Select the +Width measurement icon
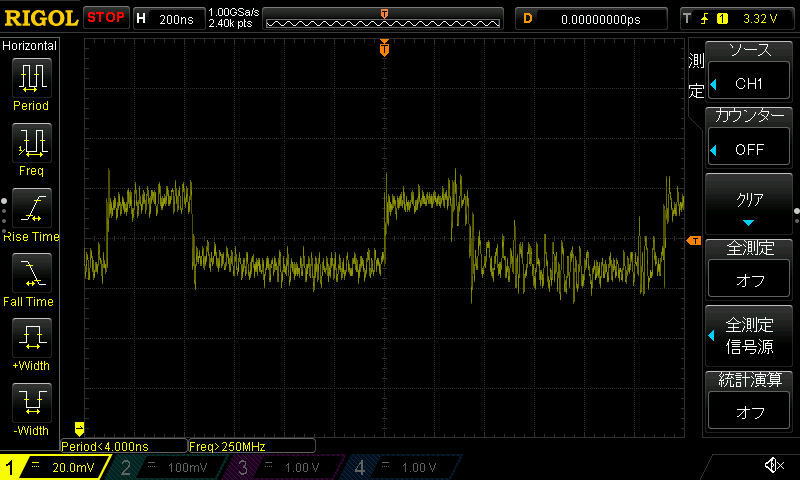Viewport: 800px width, 480px height. point(31,337)
